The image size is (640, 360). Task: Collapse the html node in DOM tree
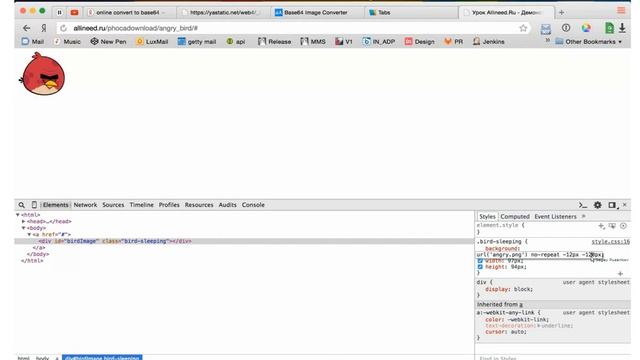(x=18, y=215)
